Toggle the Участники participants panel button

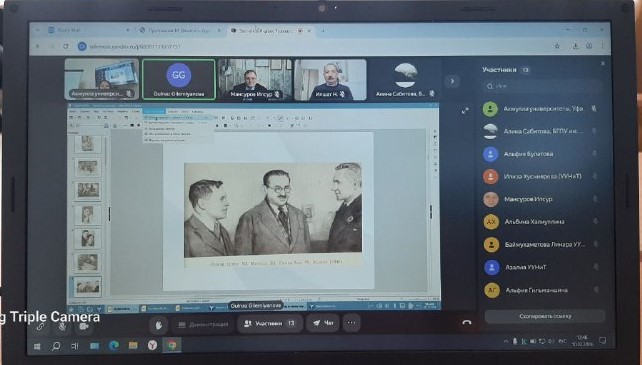(270, 324)
